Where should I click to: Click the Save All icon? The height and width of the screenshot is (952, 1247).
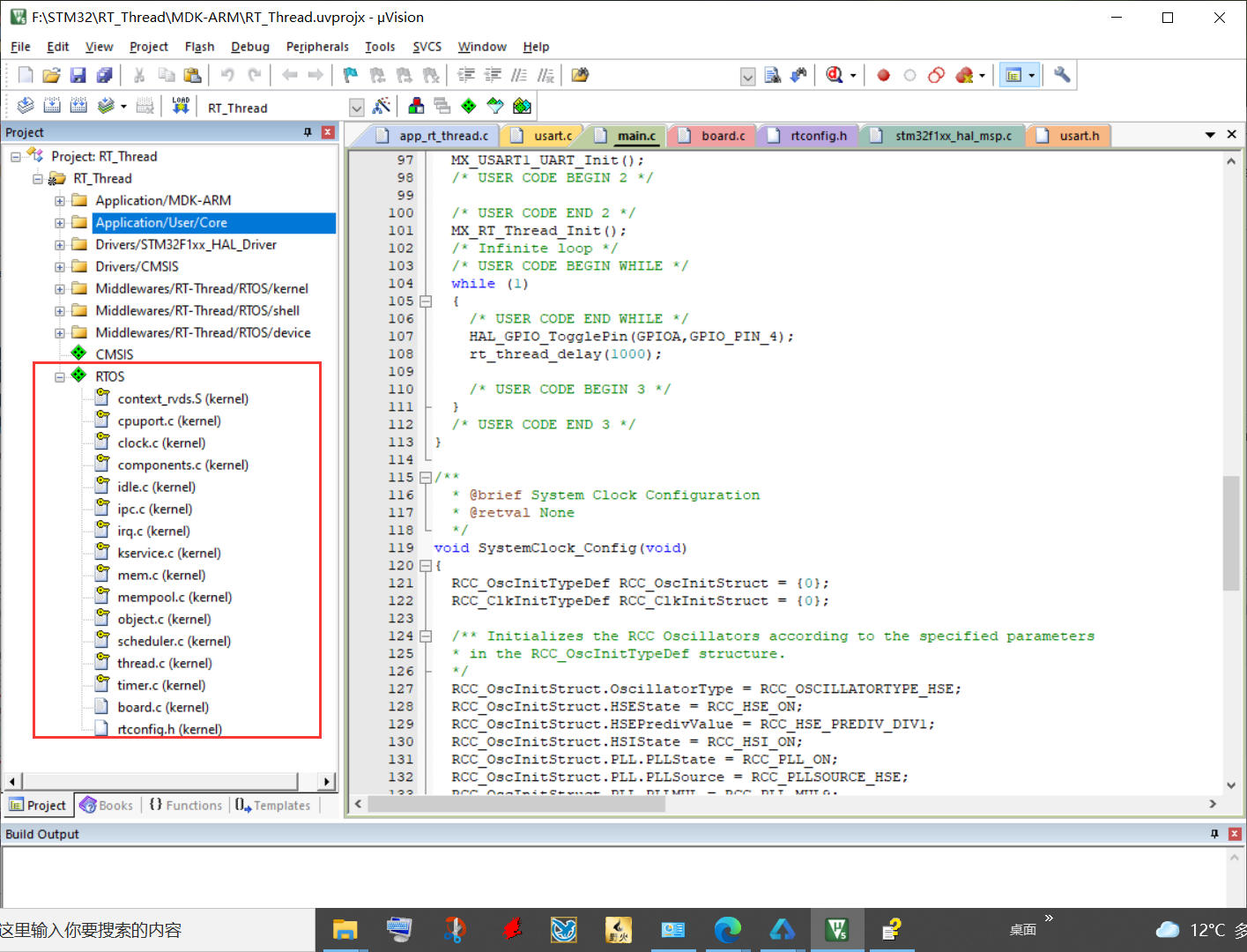coord(104,76)
